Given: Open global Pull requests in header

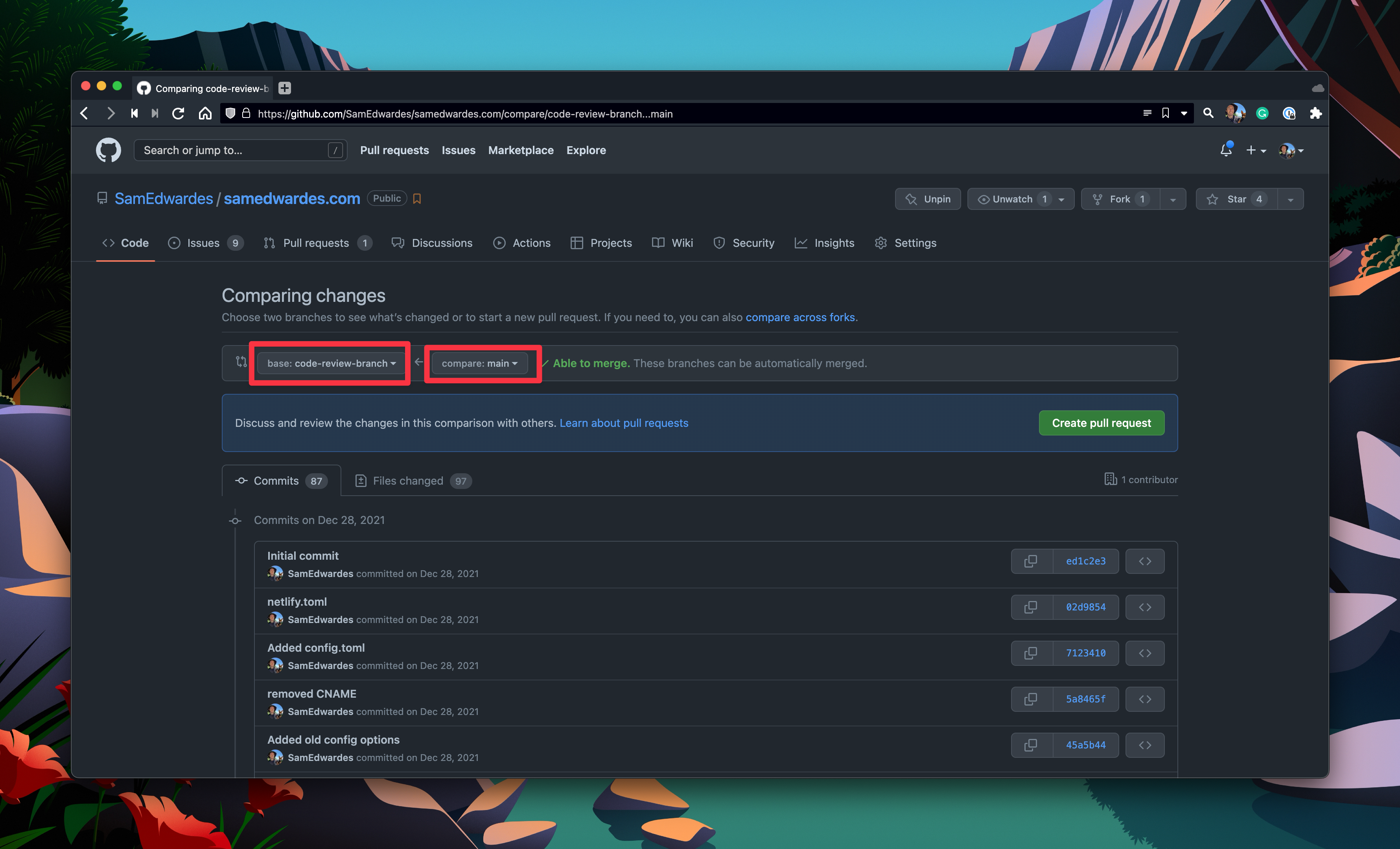Looking at the screenshot, I should tap(394, 151).
